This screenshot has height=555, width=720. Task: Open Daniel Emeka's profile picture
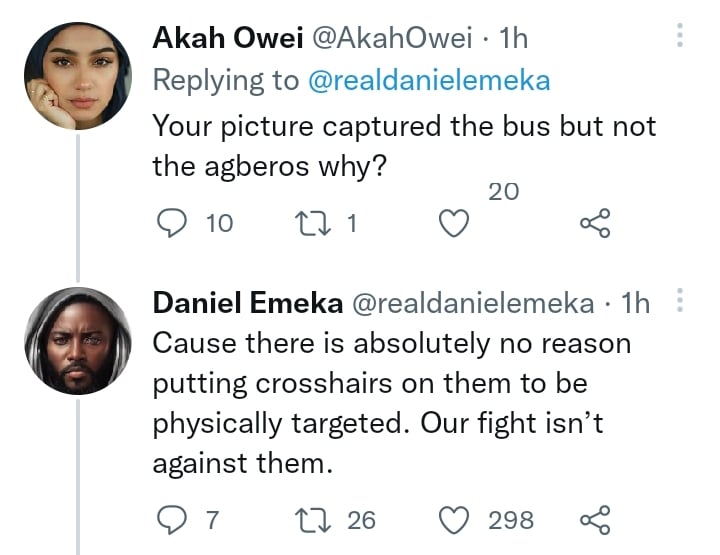[x=77, y=341]
